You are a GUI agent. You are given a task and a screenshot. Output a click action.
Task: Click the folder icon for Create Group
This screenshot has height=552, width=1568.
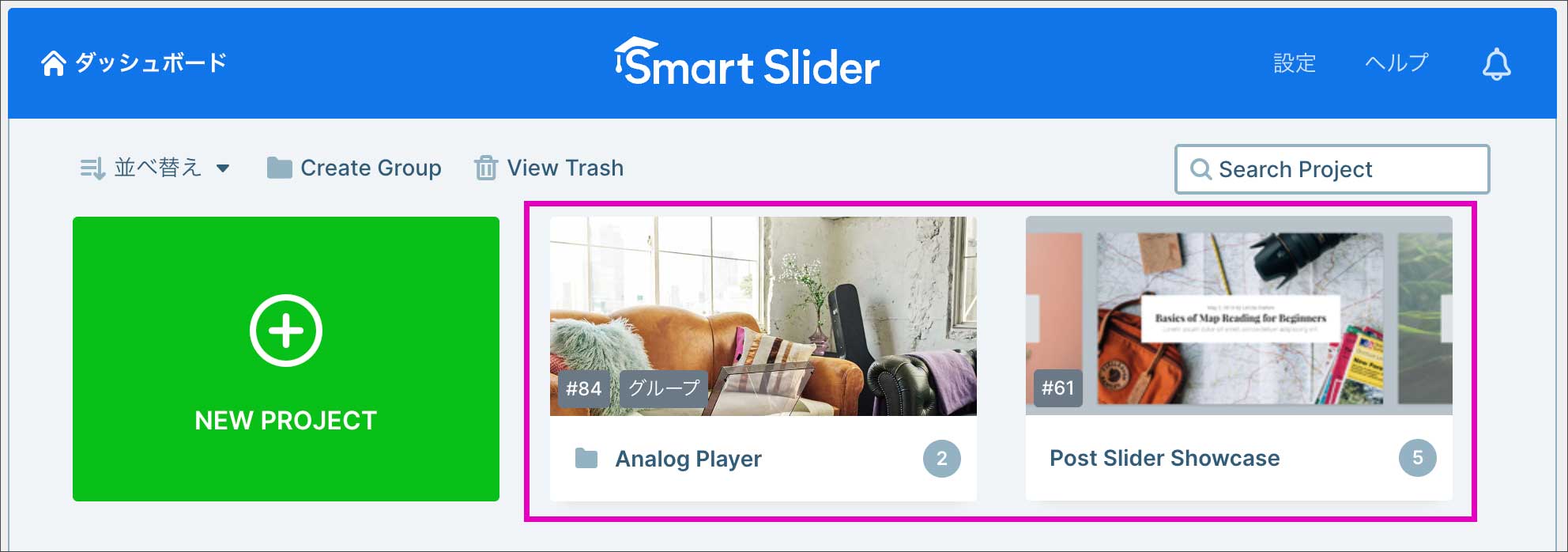[279, 168]
